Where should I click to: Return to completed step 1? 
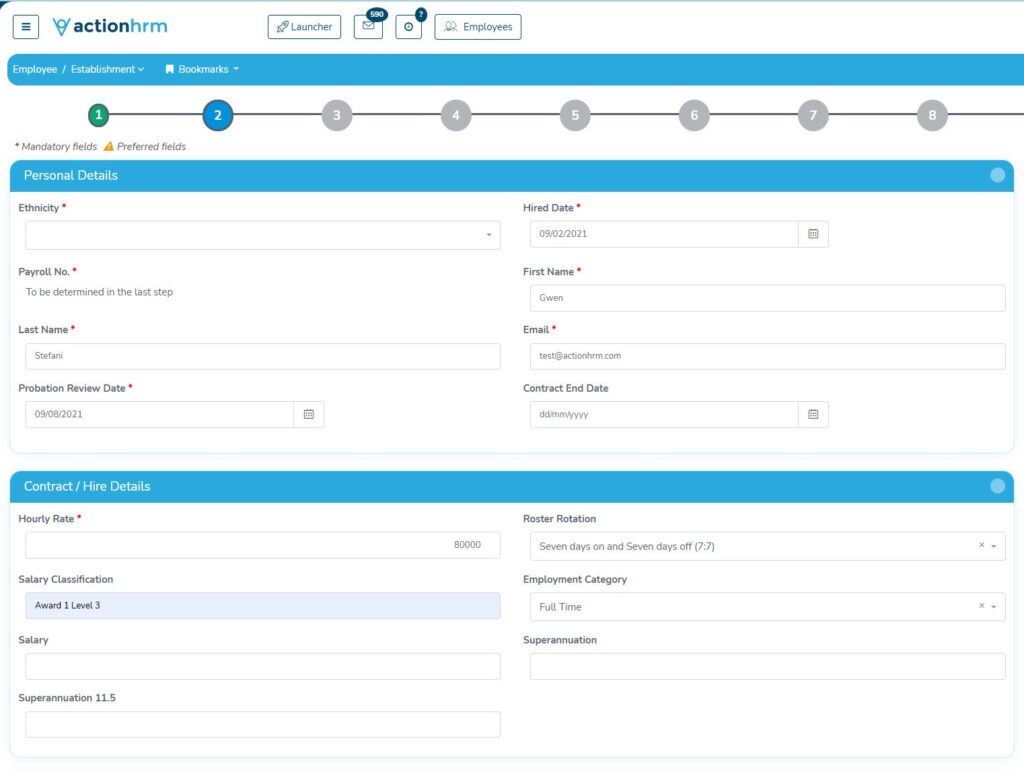pos(98,115)
